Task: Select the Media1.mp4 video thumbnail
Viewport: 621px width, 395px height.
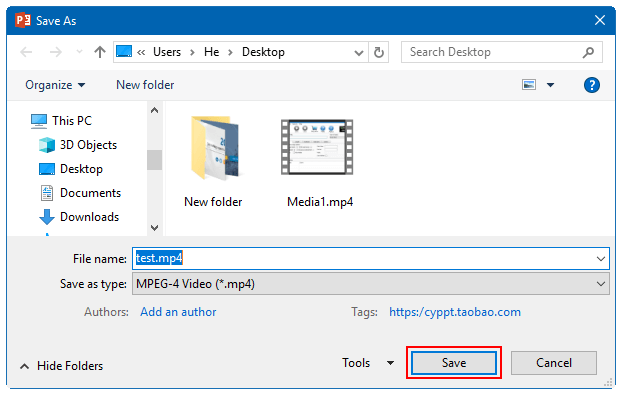Action: 317,147
